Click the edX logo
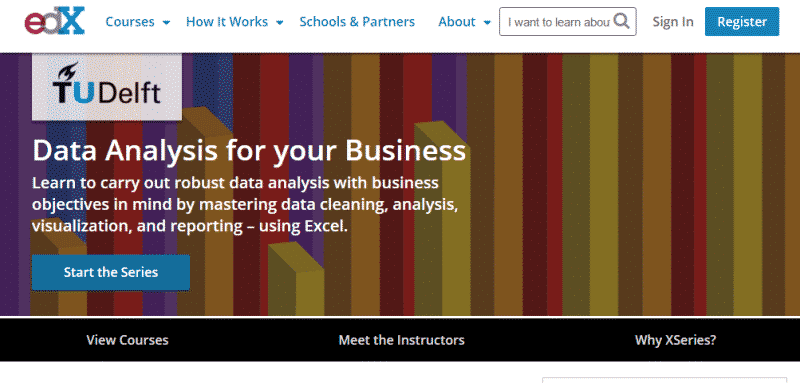800x383 pixels. (55, 21)
